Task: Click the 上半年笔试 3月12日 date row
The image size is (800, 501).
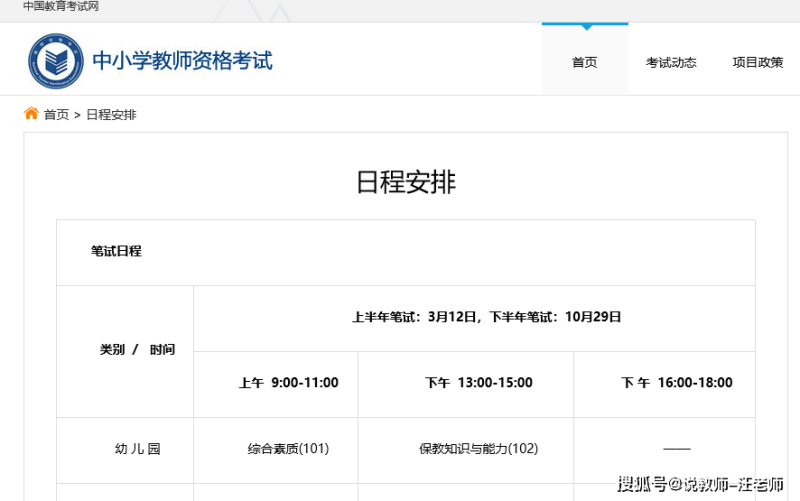Action: [487, 317]
